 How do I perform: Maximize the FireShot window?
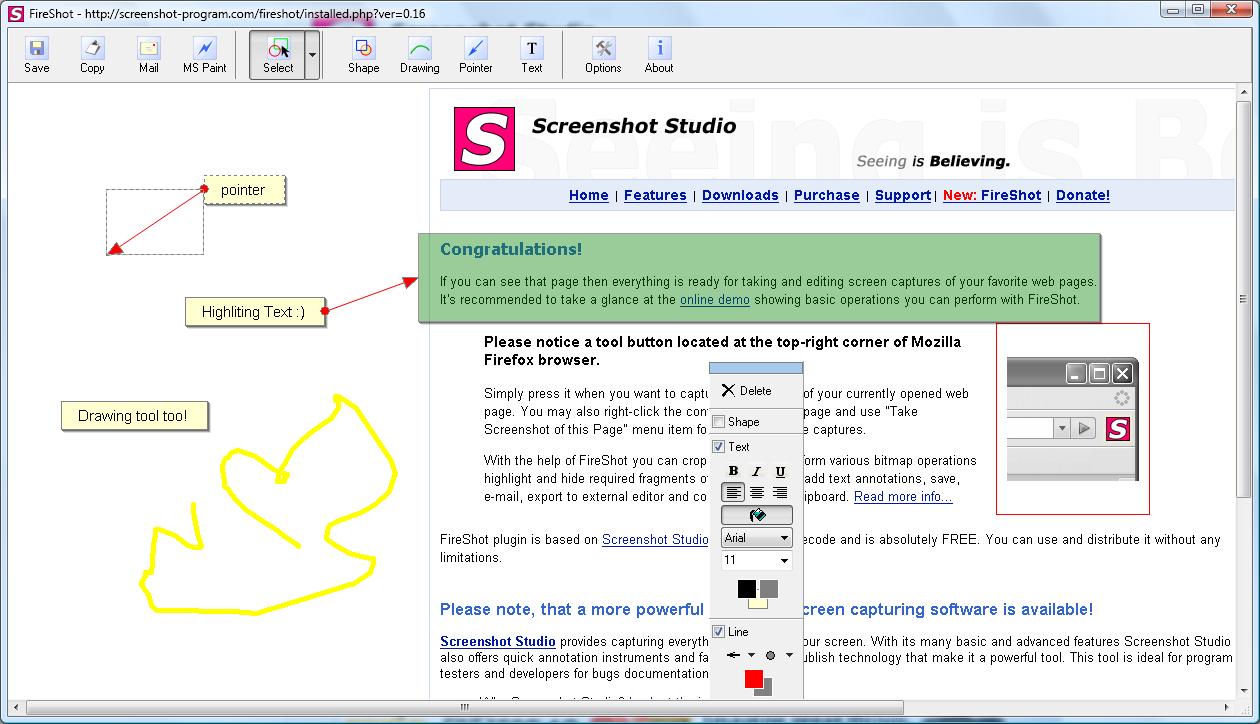tap(1198, 10)
